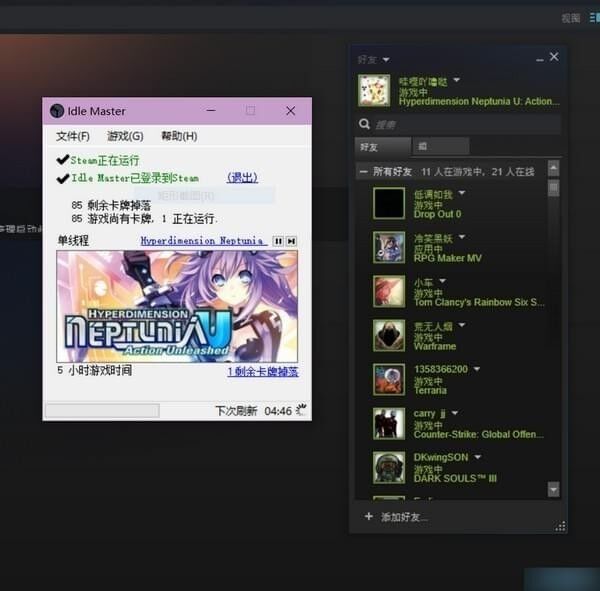Click the plus icon beside 添加好友
The width and height of the screenshot is (600, 591).
coord(368,517)
